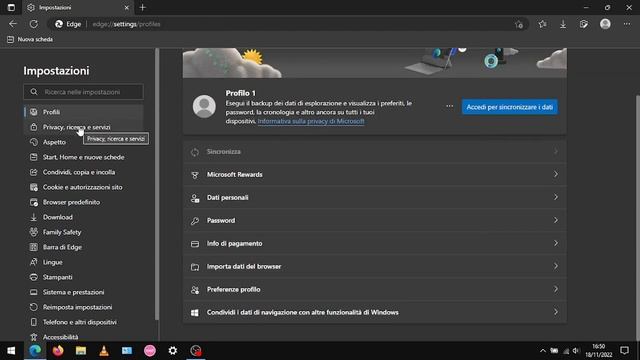640x360 pixels.
Task: Click the Windows logo icon in Condividi row
Action: click(195, 313)
